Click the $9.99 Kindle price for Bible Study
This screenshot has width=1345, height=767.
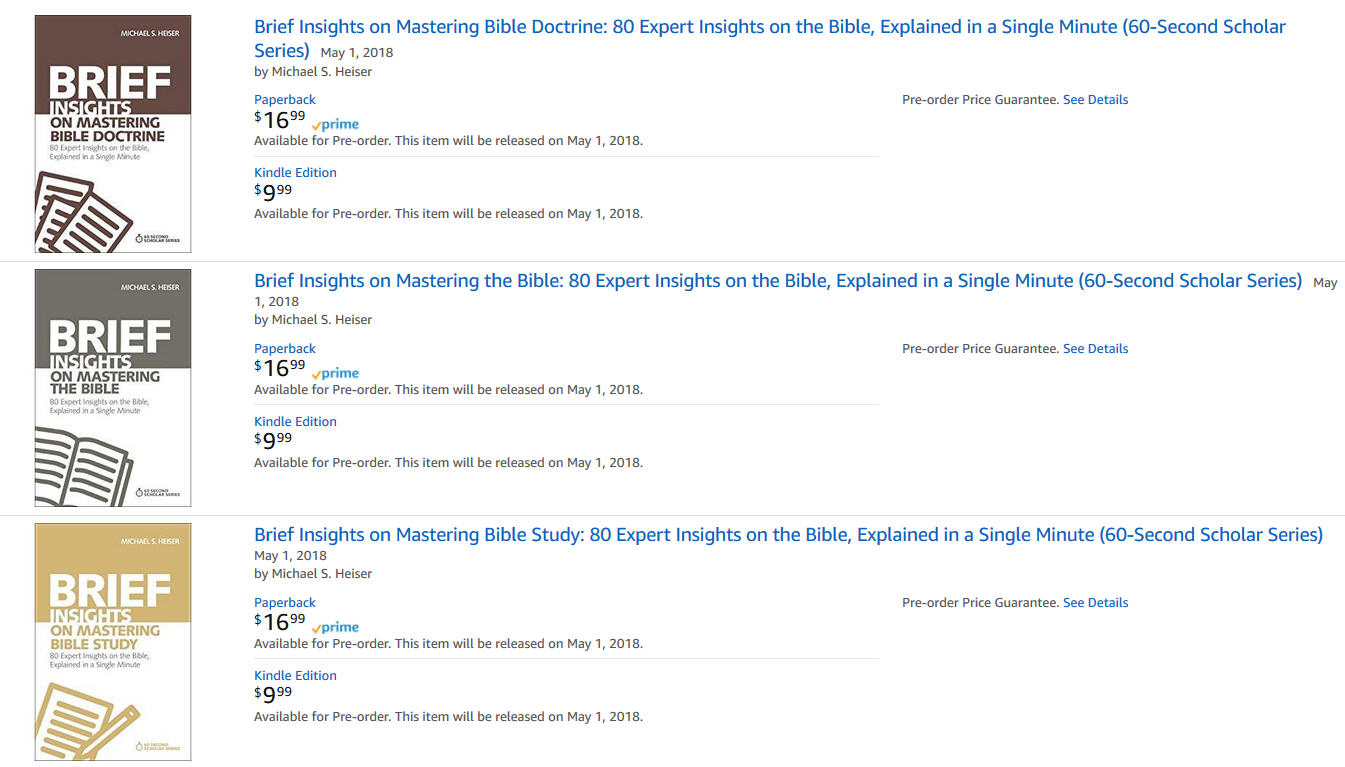pos(273,694)
